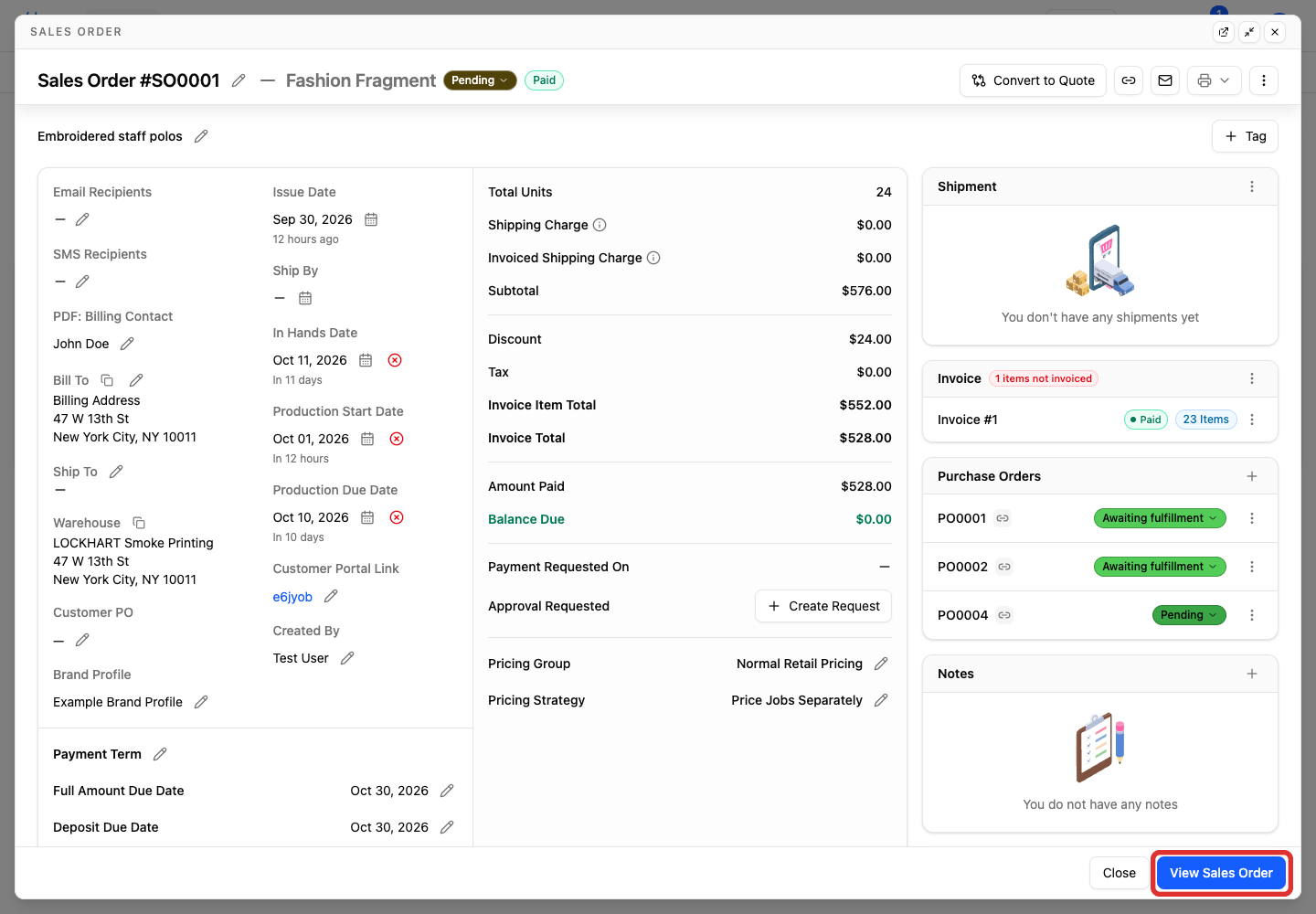Screen dimensions: 1316x914
Task: Click the View Sales Order button
Action: pos(1221,873)
